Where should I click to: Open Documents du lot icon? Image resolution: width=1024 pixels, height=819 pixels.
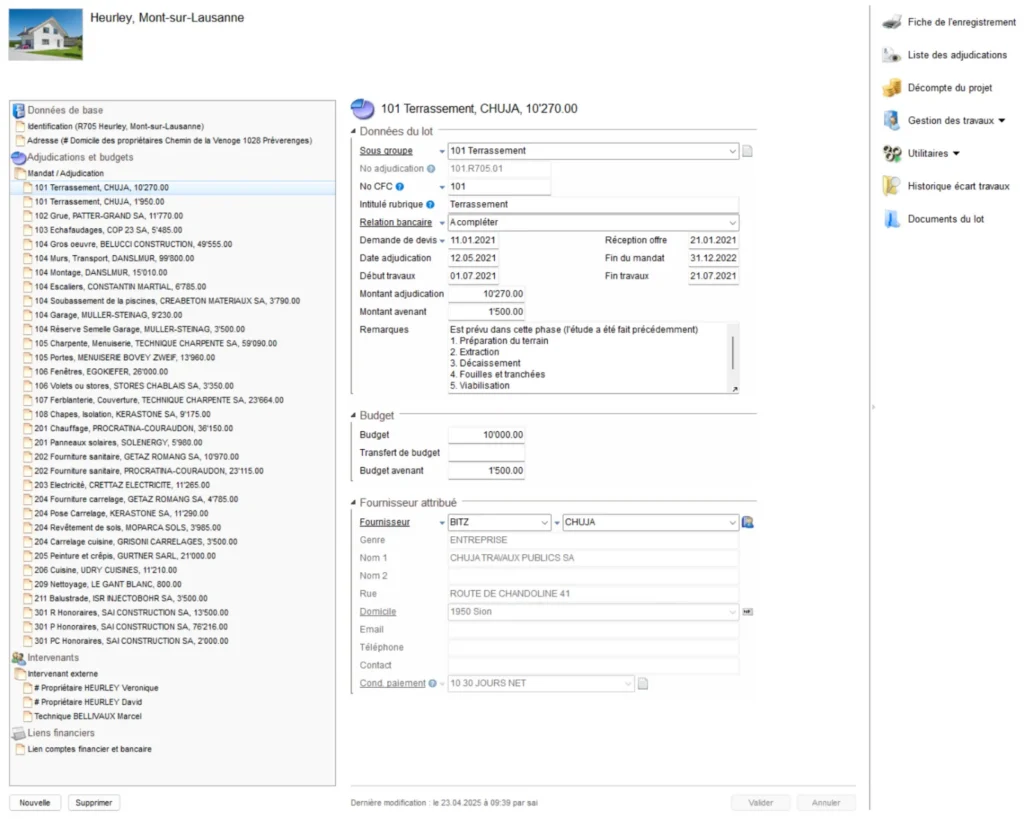pyautogui.click(x=891, y=219)
